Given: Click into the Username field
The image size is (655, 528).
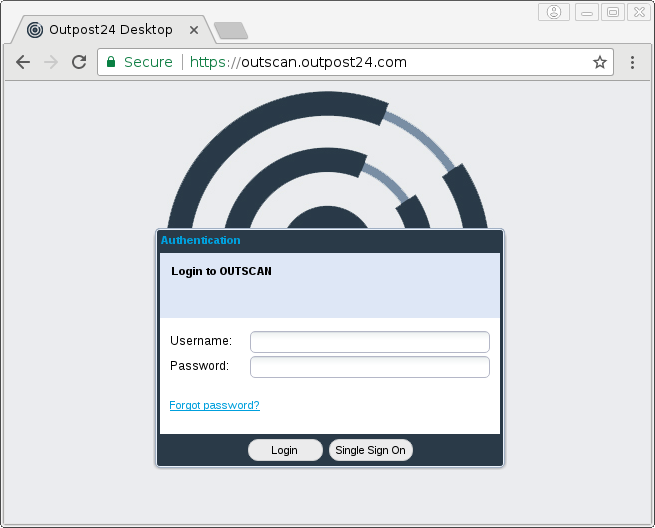Looking at the screenshot, I should [370, 342].
